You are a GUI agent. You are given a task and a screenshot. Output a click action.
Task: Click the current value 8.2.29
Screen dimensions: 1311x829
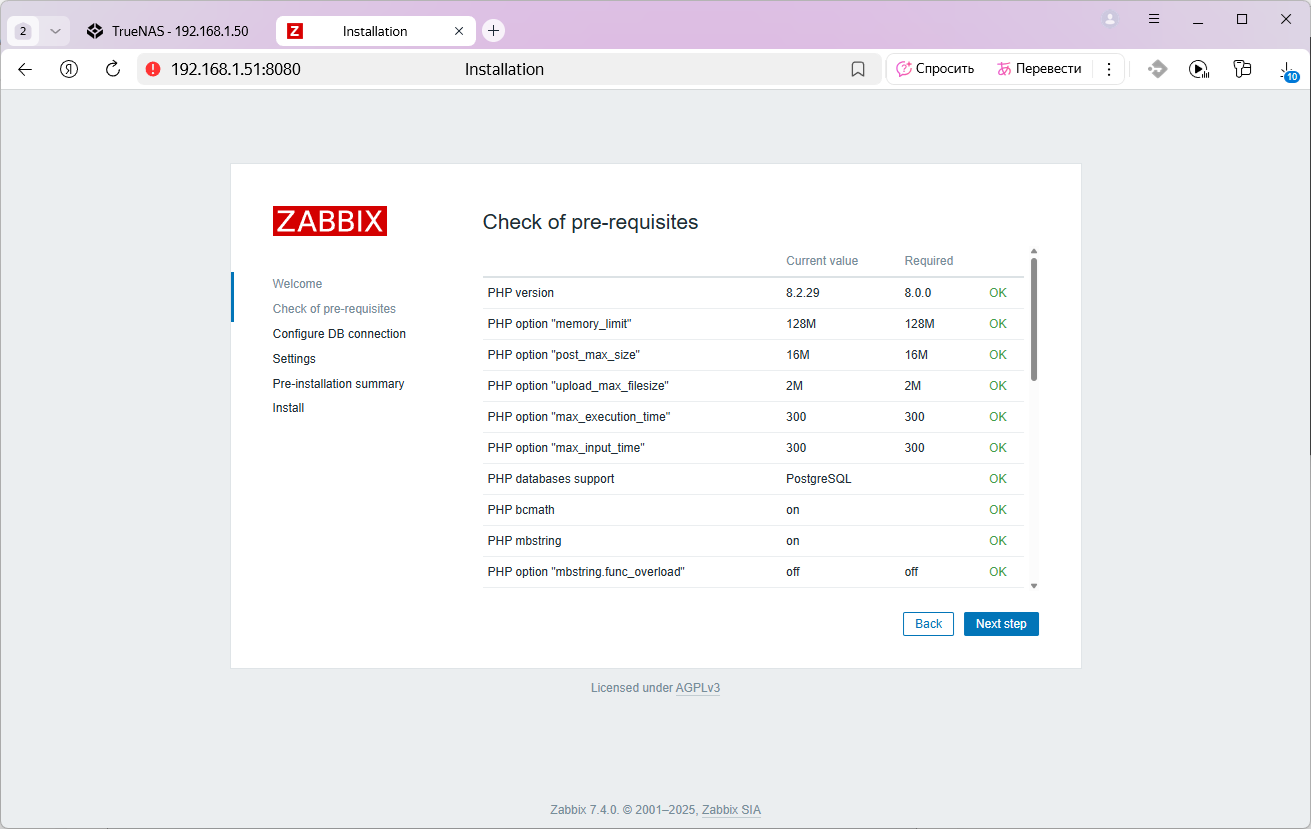[803, 293]
